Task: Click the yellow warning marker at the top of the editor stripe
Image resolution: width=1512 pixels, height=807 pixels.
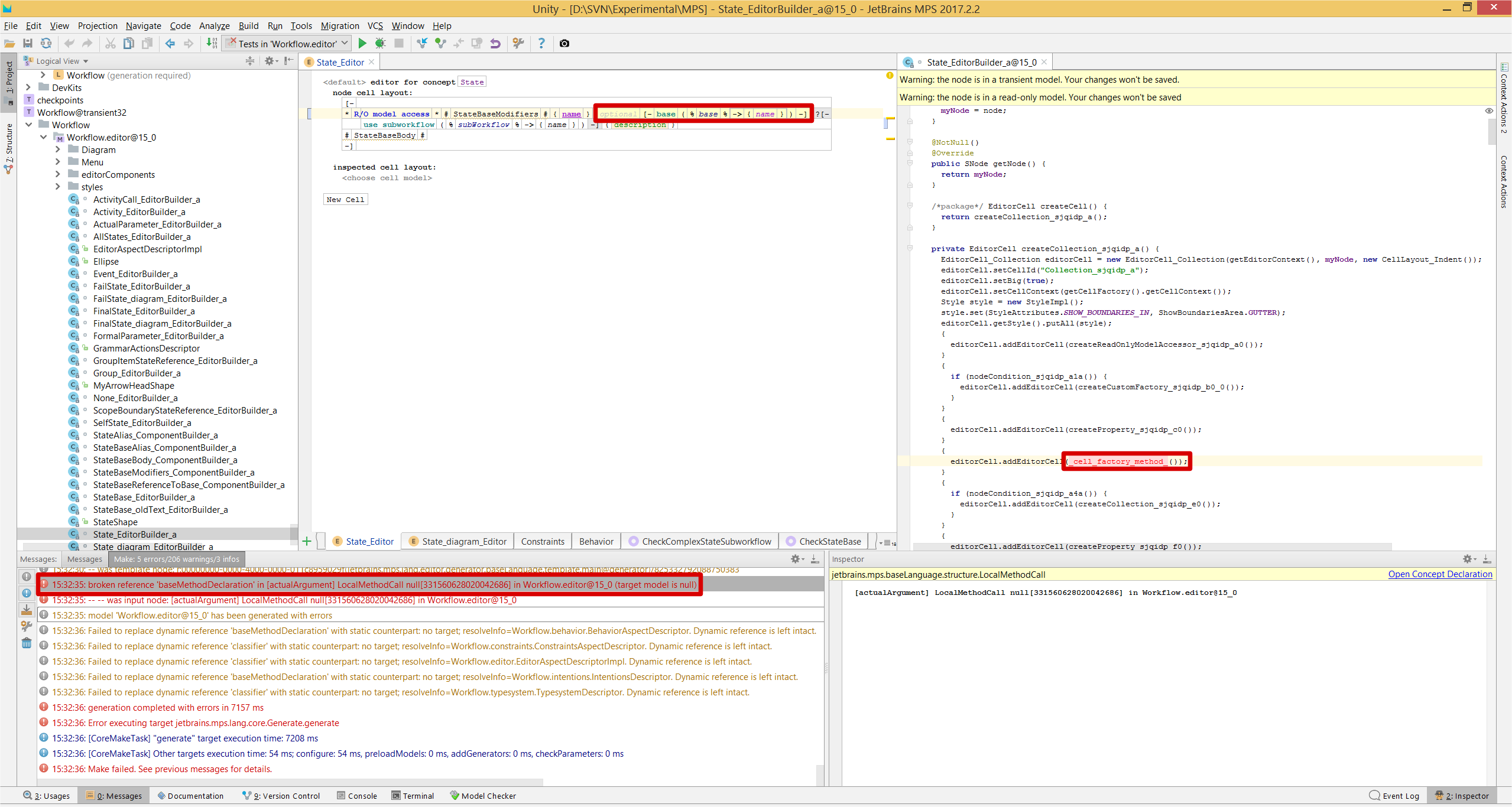Action: tap(890, 76)
